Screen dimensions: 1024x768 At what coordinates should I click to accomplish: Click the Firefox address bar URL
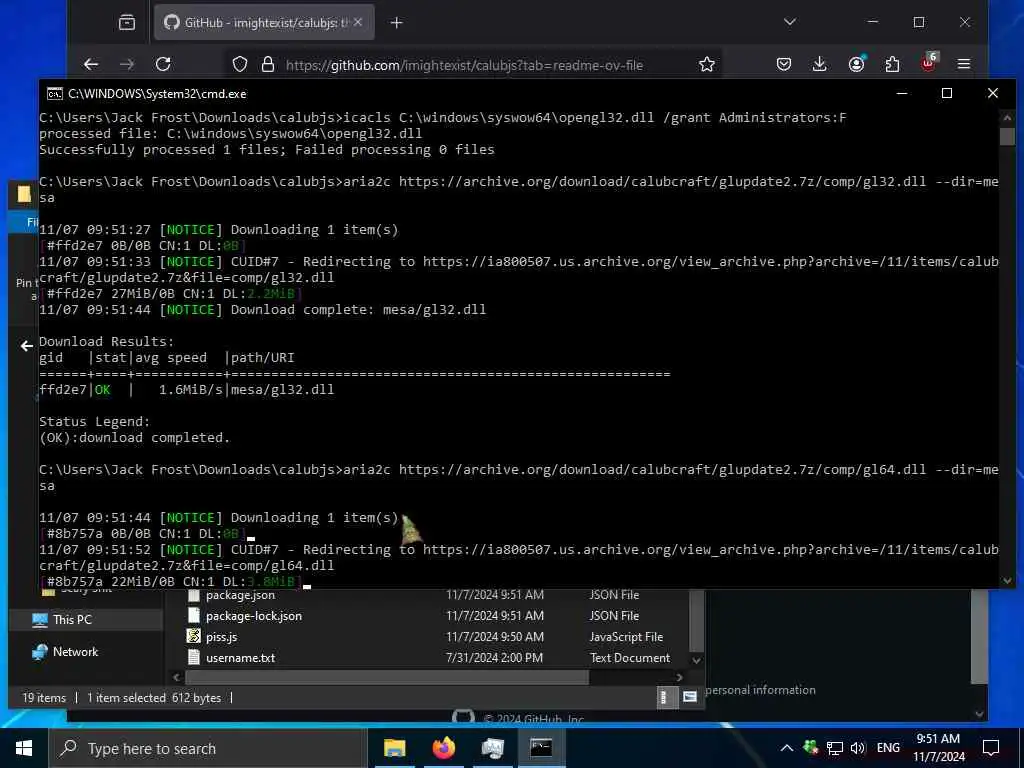click(464, 65)
